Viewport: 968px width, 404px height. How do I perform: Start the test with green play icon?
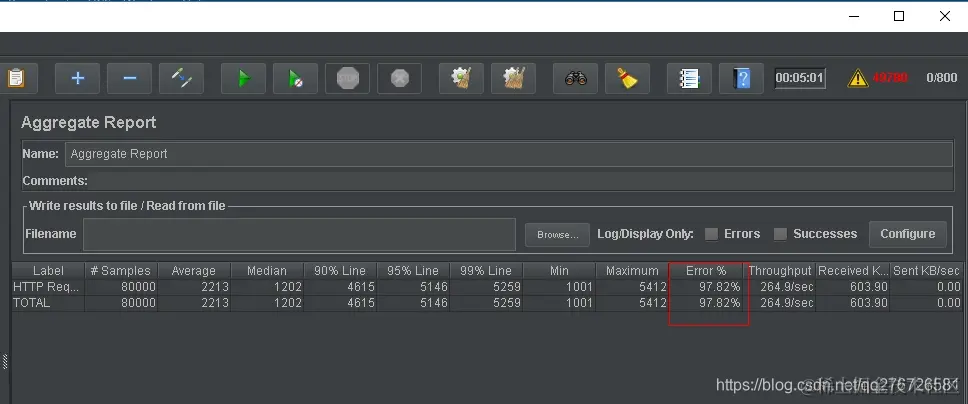[x=244, y=78]
